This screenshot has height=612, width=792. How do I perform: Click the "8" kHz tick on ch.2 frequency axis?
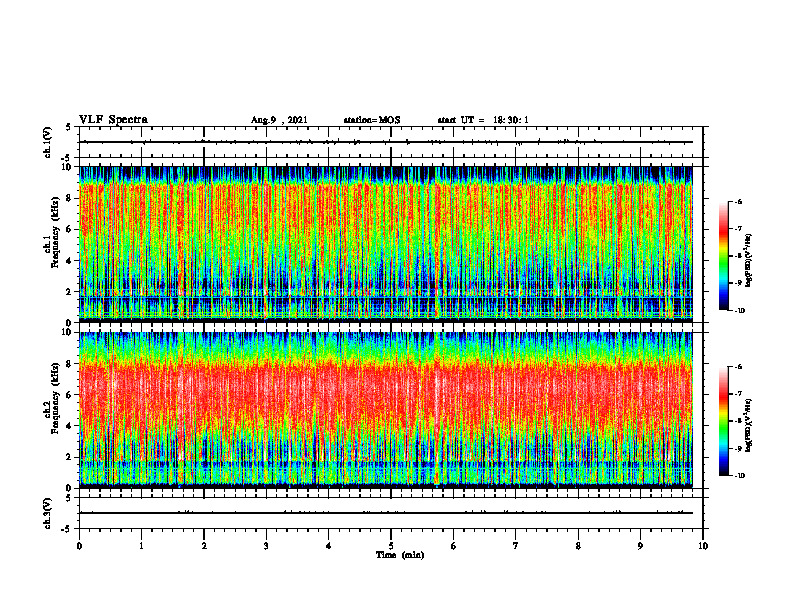(69, 364)
